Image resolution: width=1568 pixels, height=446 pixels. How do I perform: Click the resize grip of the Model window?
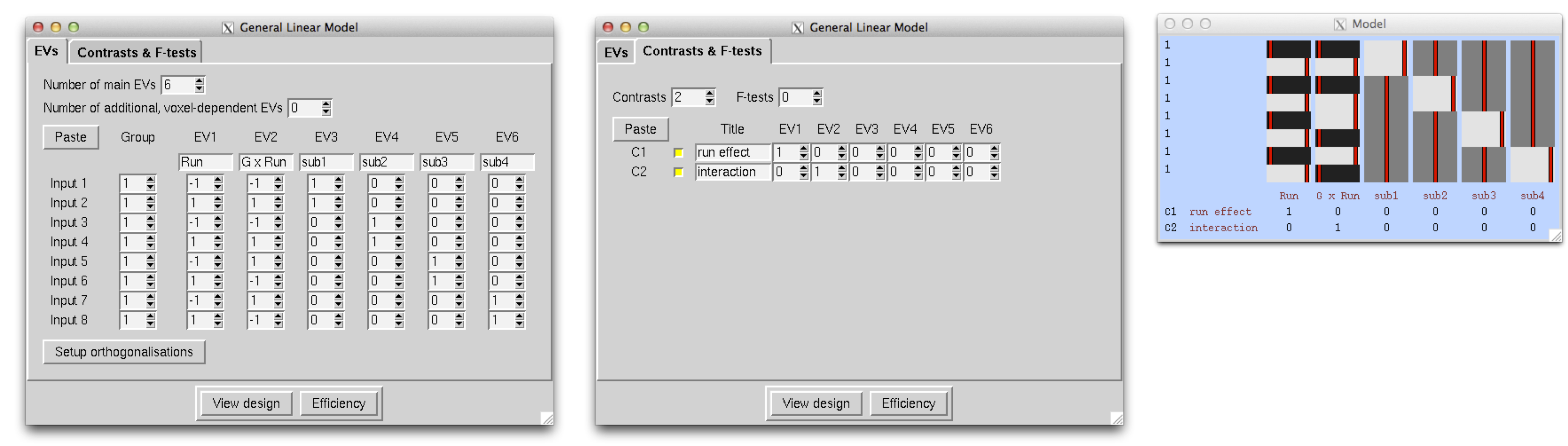pos(1555,236)
